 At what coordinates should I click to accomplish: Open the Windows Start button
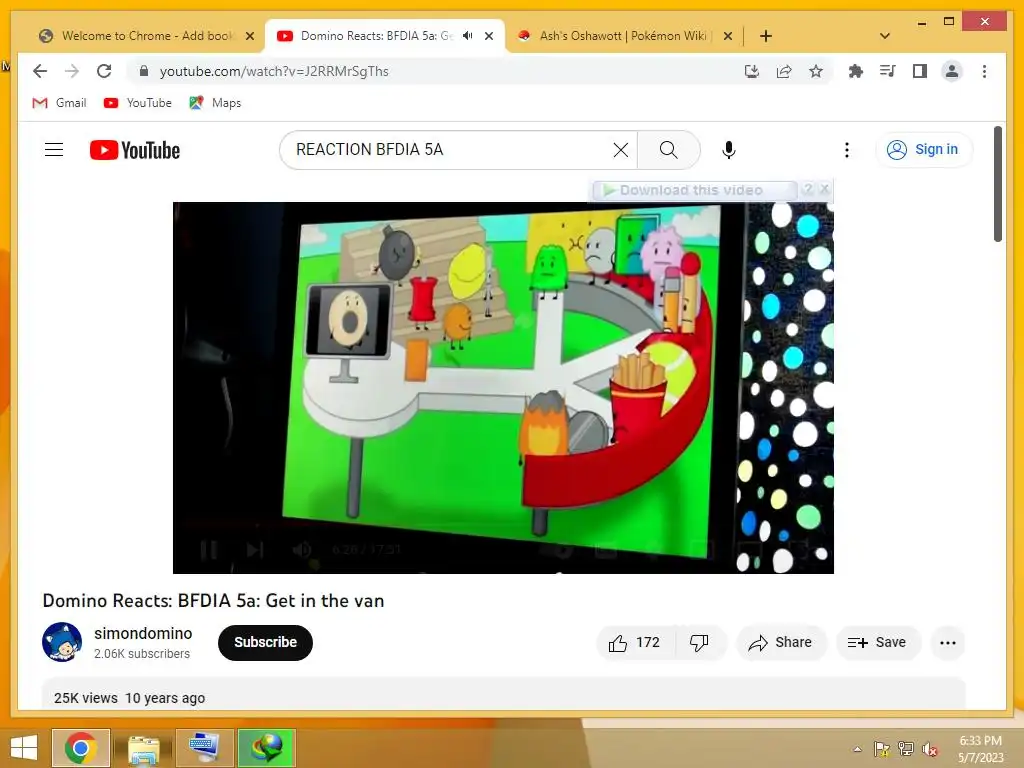(x=24, y=748)
